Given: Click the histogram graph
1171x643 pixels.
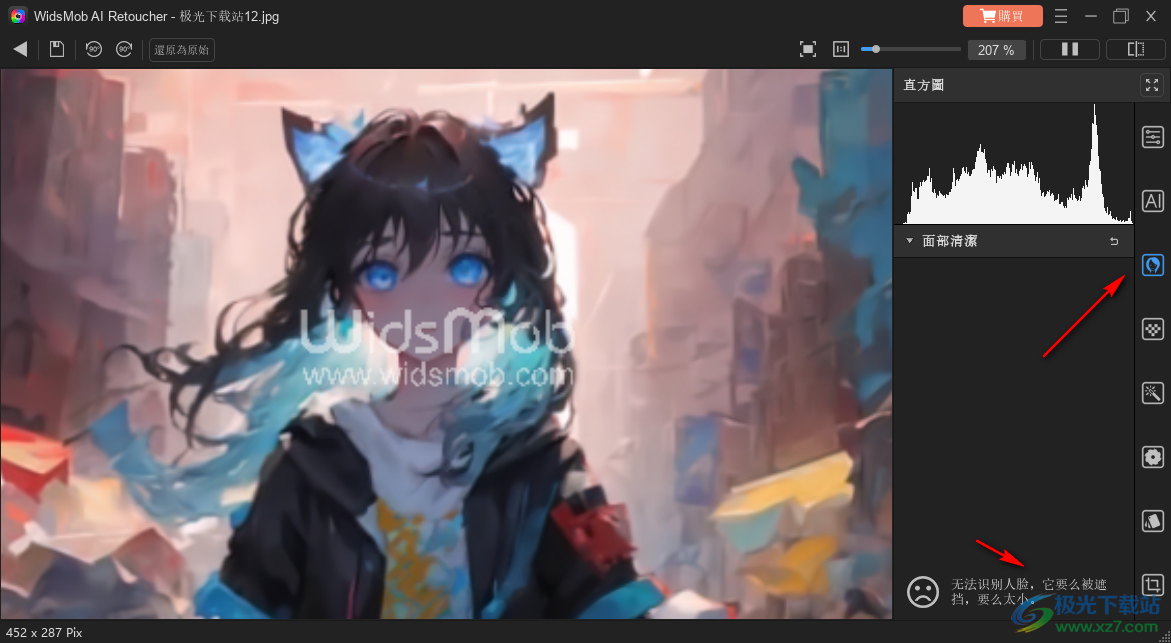Looking at the screenshot, I should (x=1013, y=164).
